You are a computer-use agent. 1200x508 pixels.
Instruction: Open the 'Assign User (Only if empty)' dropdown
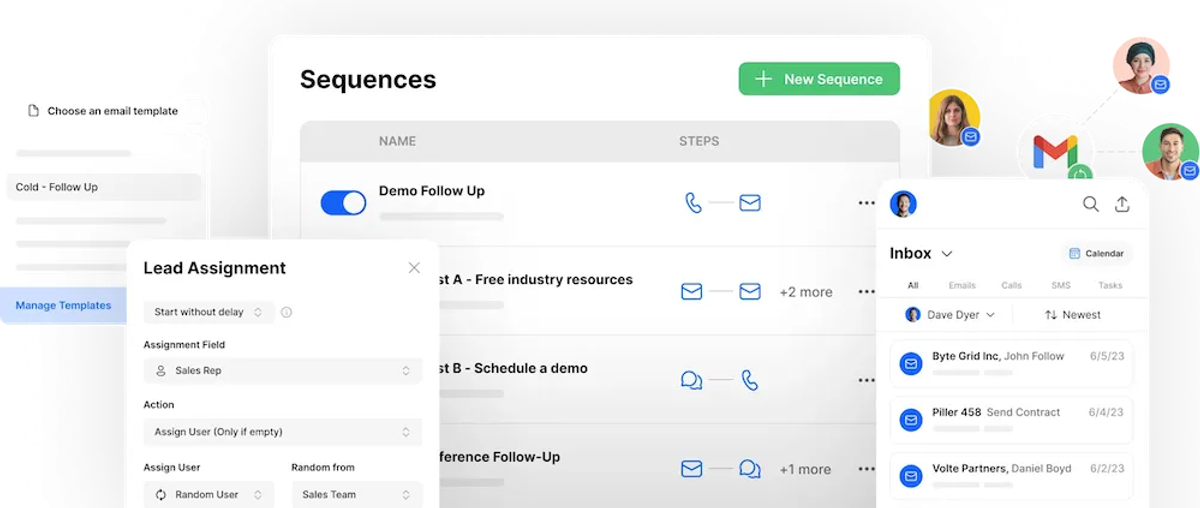(283, 432)
